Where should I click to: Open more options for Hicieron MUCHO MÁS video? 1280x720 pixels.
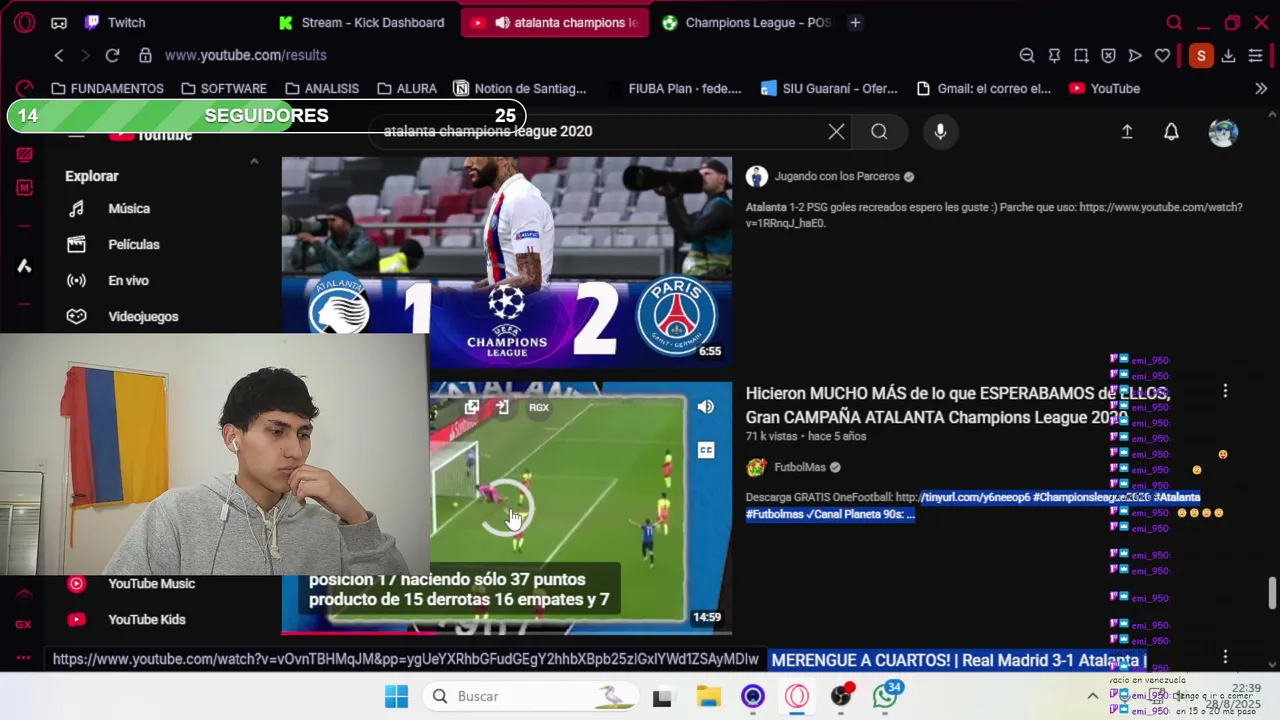pos(1225,392)
